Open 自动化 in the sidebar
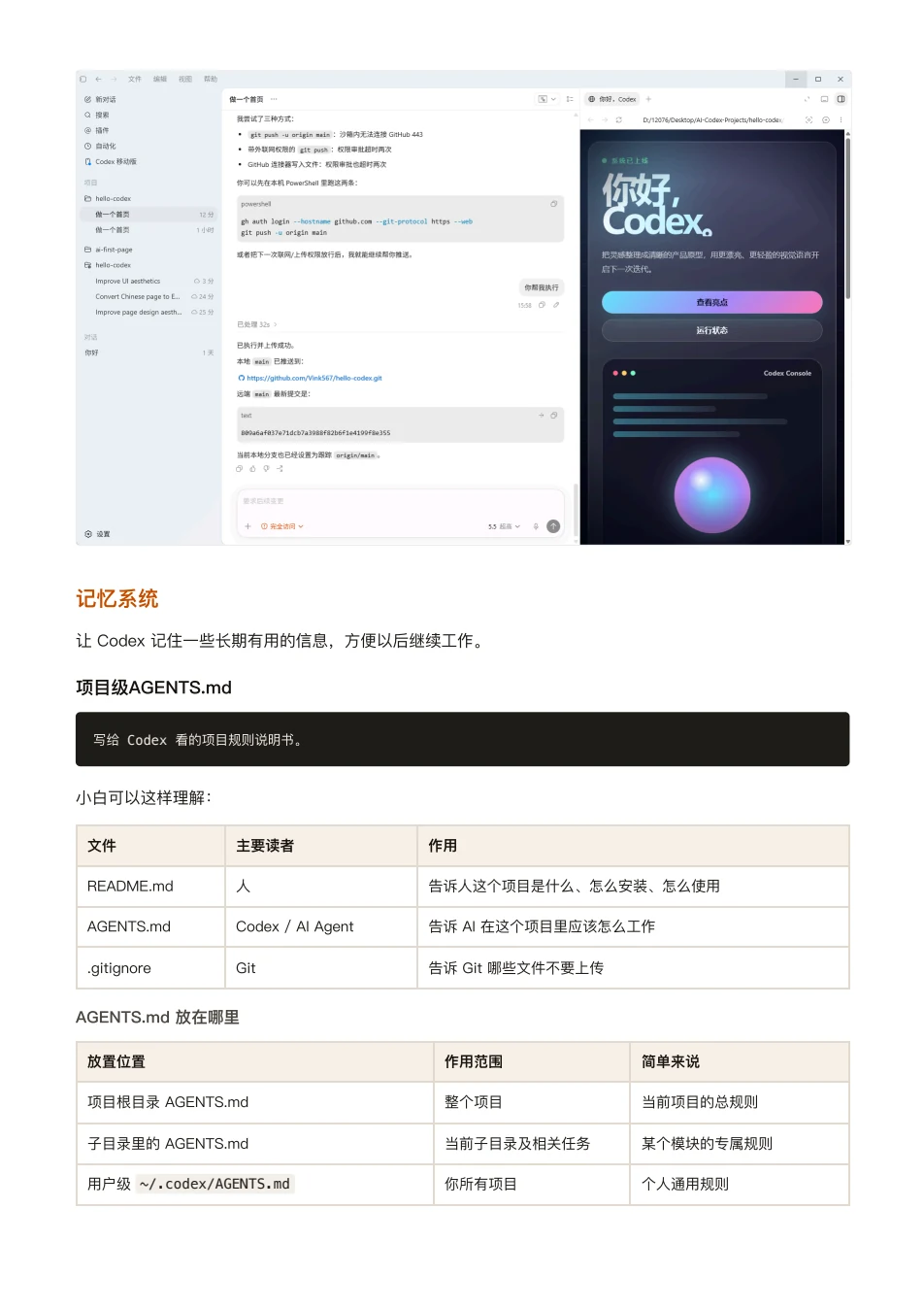Image resolution: width=924 pixels, height=1309 pixels. (x=101, y=146)
